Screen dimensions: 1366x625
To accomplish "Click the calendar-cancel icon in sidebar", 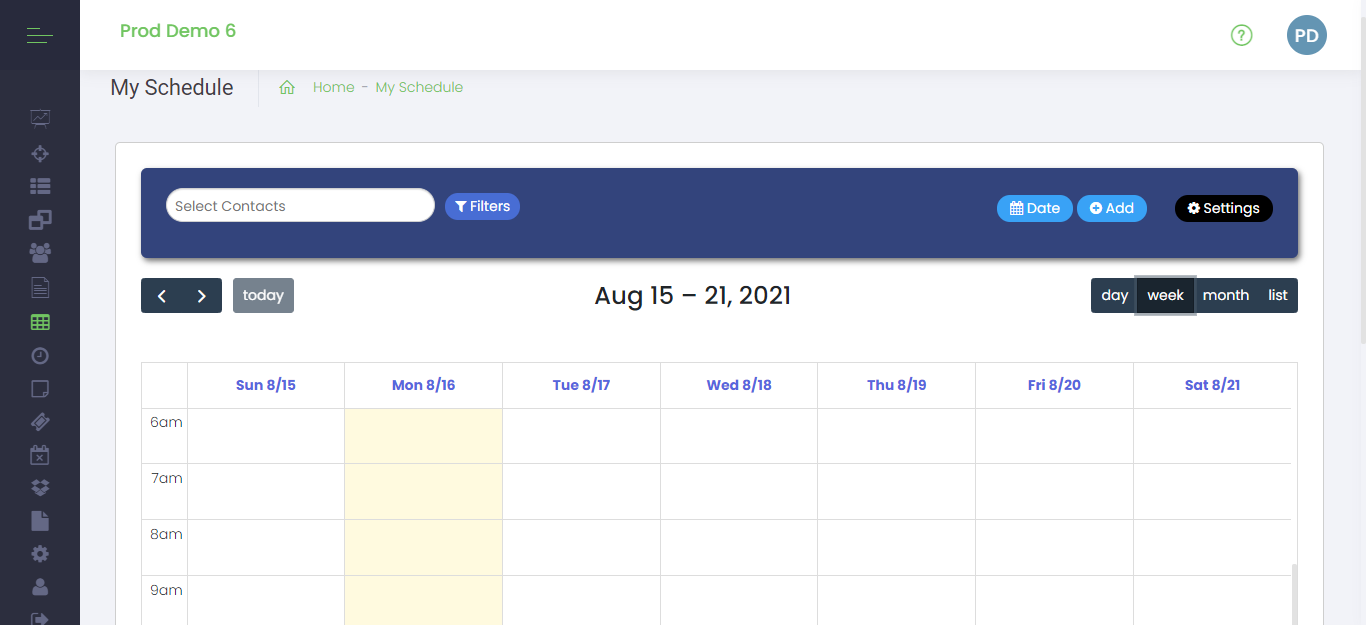I will click(40, 455).
